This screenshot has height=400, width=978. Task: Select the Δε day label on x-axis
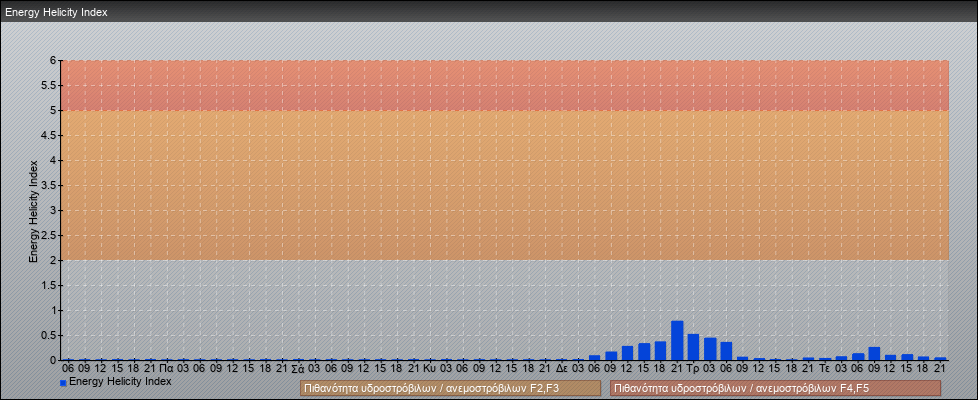[561, 368]
